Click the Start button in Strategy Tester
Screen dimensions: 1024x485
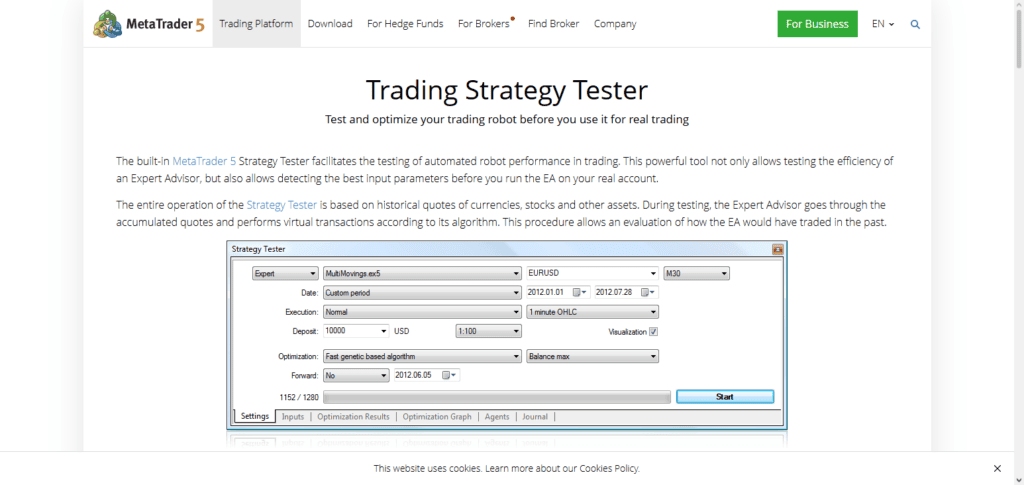tap(725, 396)
